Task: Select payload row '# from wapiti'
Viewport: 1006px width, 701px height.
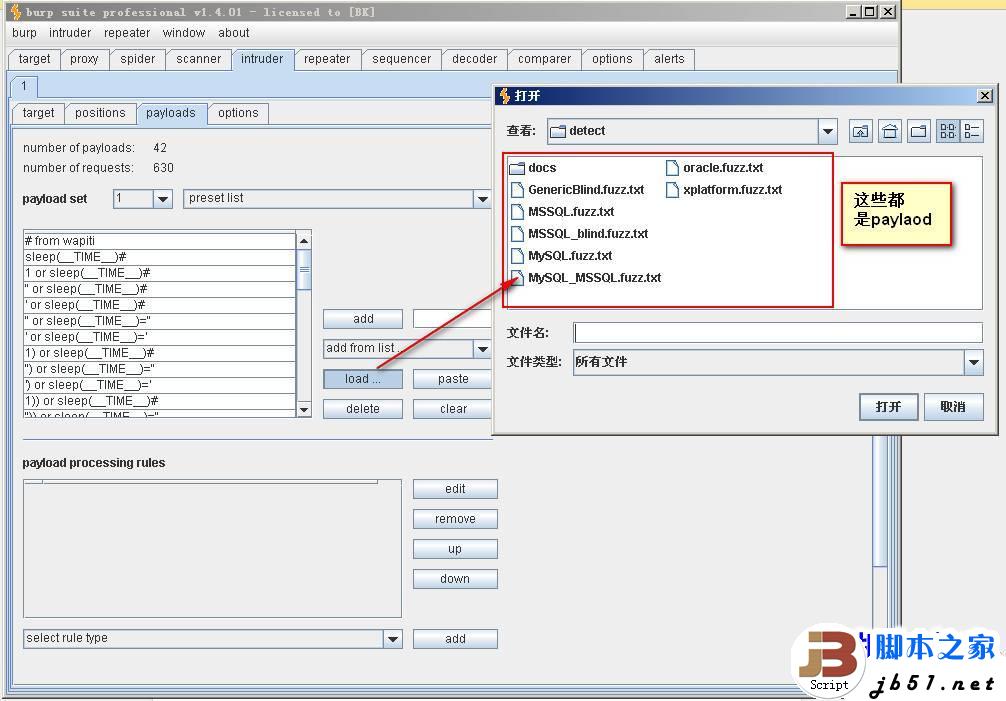Action: [x=159, y=241]
